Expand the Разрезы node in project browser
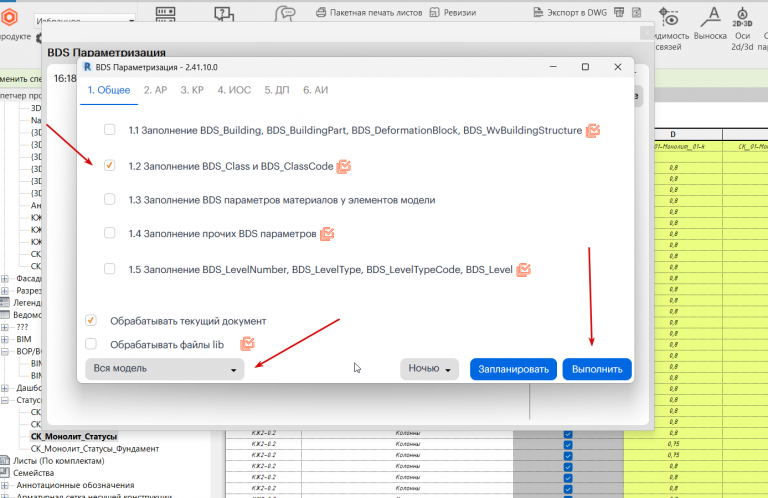Image resolution: width=768 pixels, height=498 pixels. click(5, 291)
